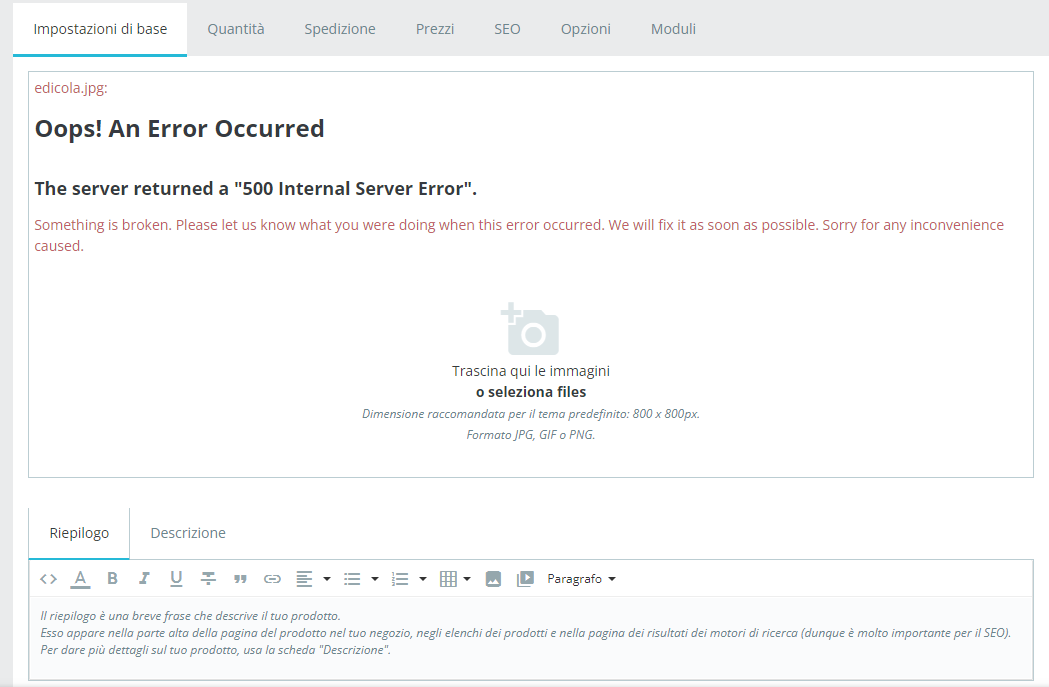This screenshot has height=687, width=1049.
Task: Click 'o seleziona files' upload link
Action: pos(531,392)
